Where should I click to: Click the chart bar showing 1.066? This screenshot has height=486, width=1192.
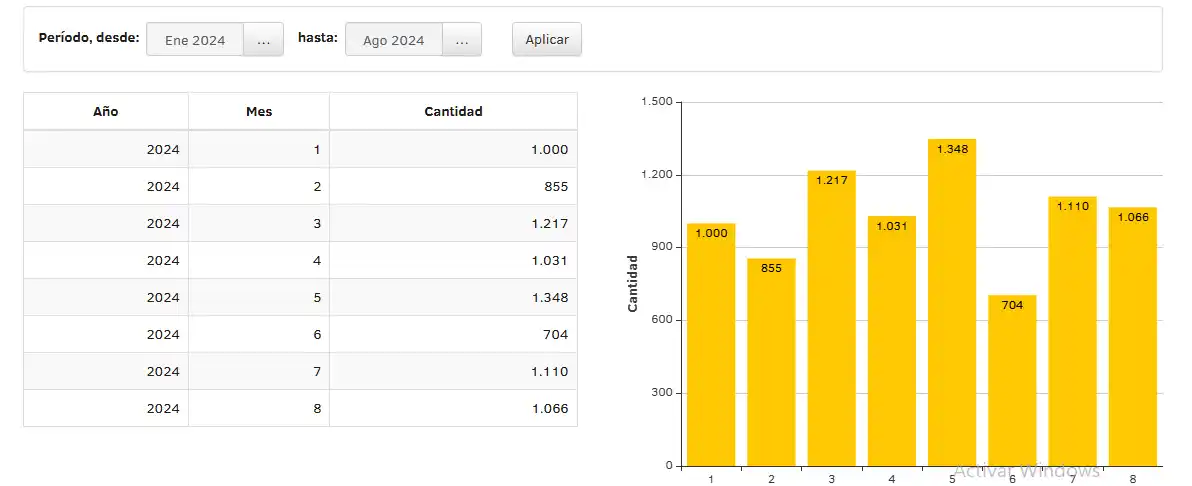coord(1132,340)
